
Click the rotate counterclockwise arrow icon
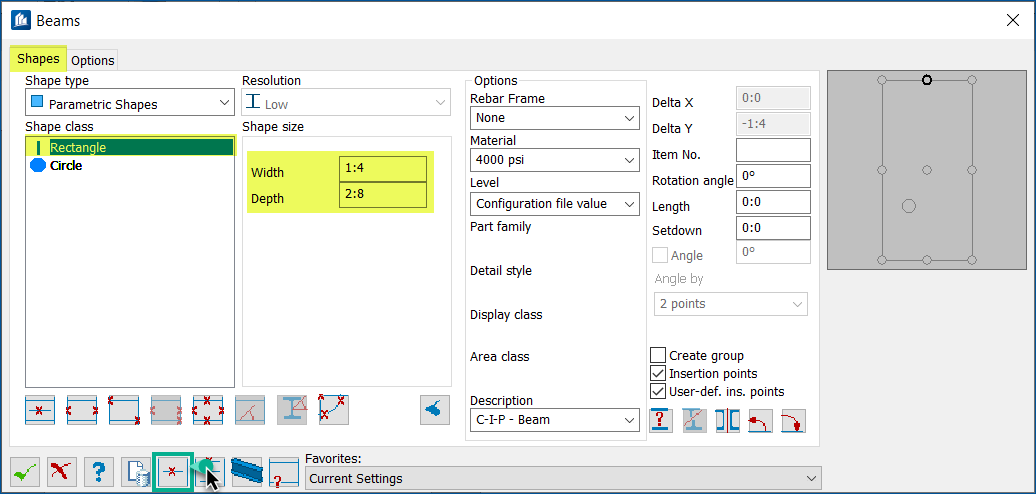click(760, 421)
